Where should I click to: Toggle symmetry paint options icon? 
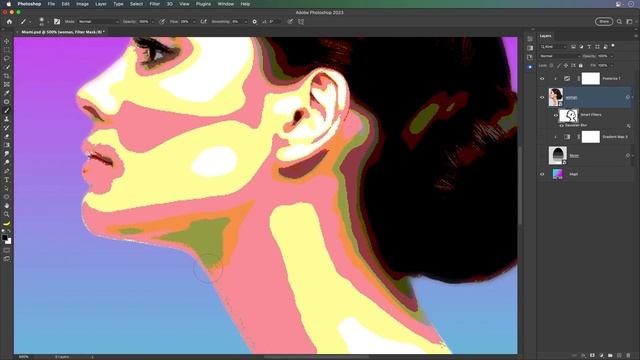click(x=301, y=22)
